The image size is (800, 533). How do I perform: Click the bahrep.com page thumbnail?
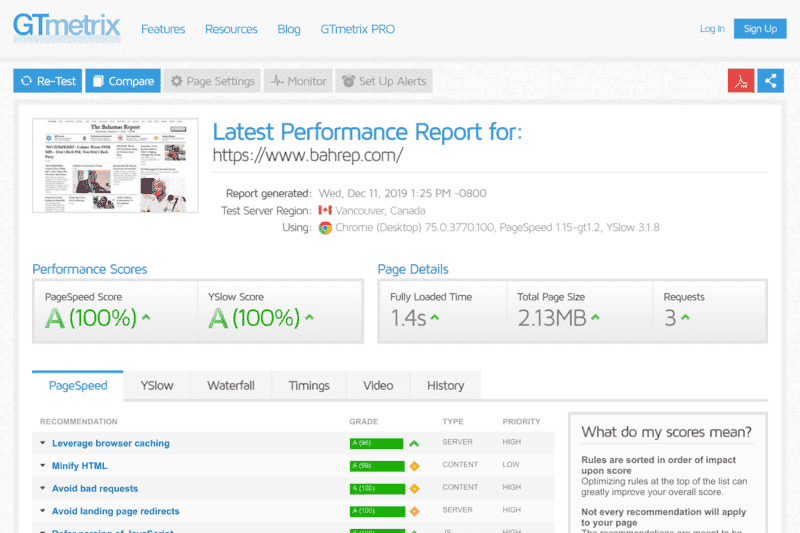[x=115, y=165]
